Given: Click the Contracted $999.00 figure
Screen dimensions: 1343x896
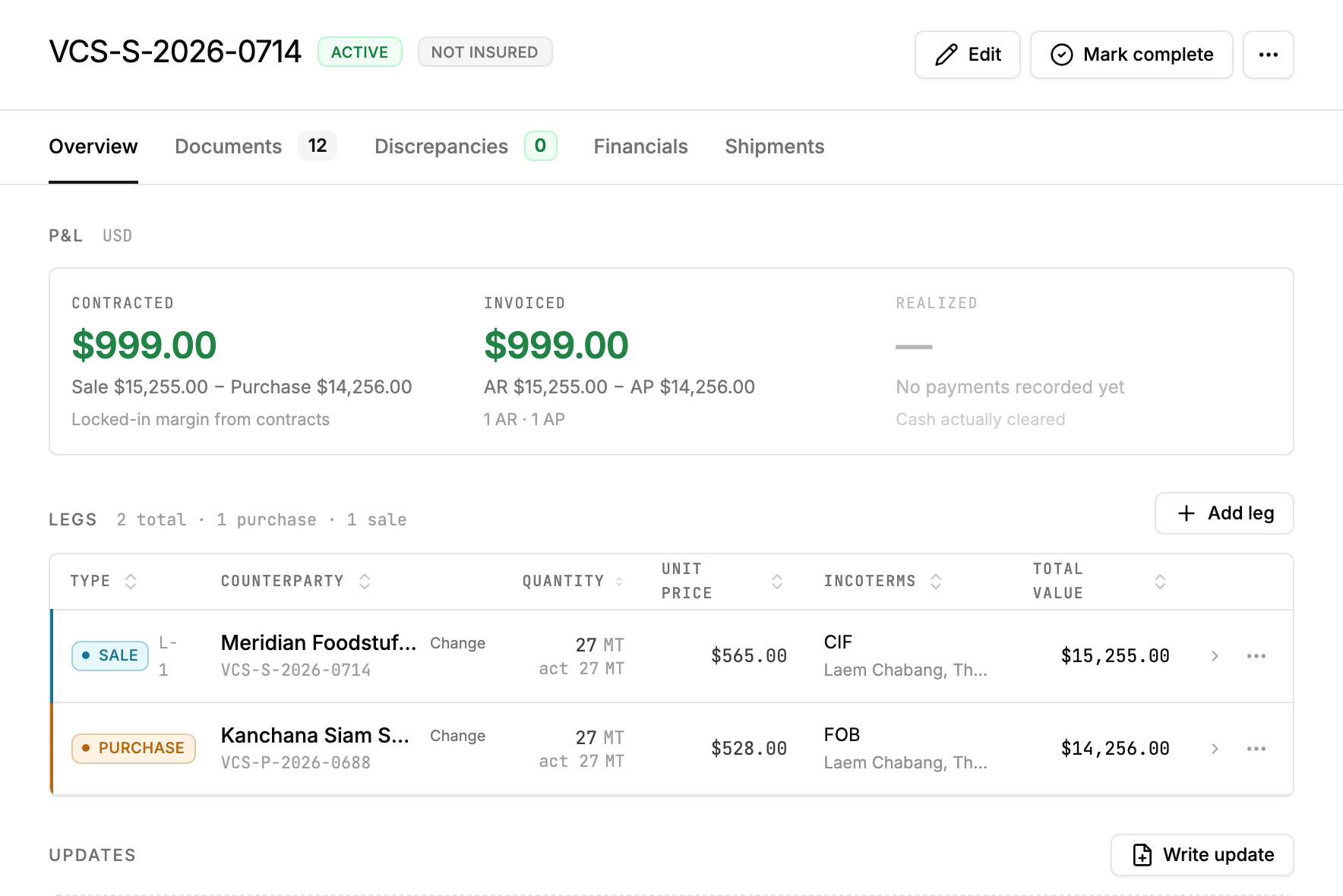Looking at the screenshot, I should coord(144,345).
